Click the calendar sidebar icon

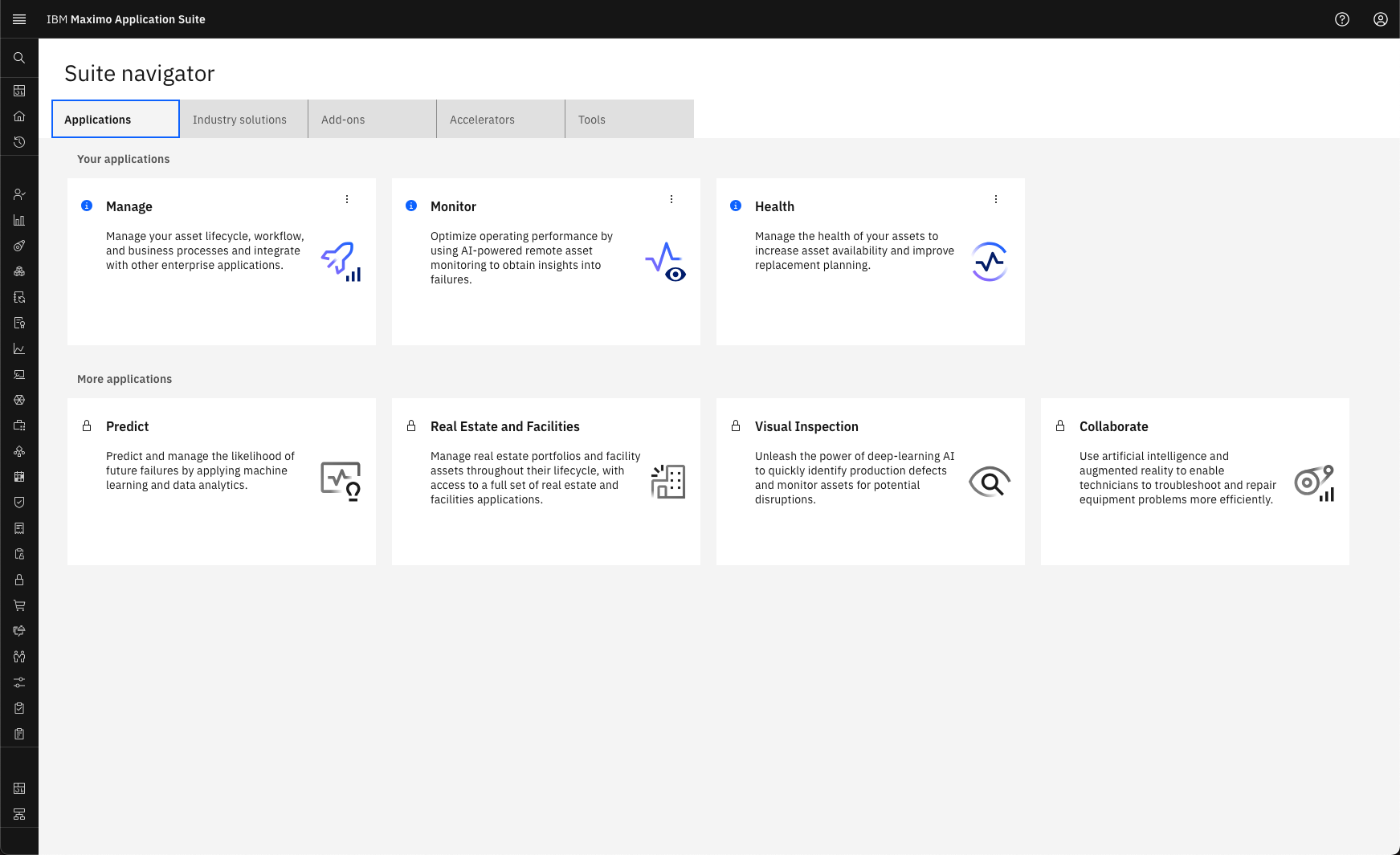click(19, 477)
